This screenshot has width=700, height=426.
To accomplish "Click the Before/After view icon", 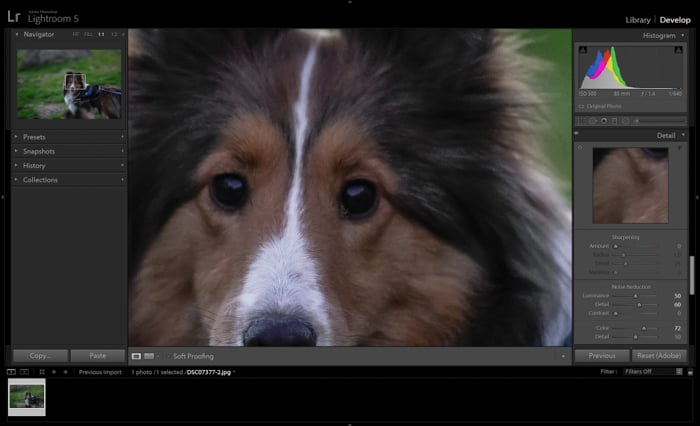I will coord(149,356).
